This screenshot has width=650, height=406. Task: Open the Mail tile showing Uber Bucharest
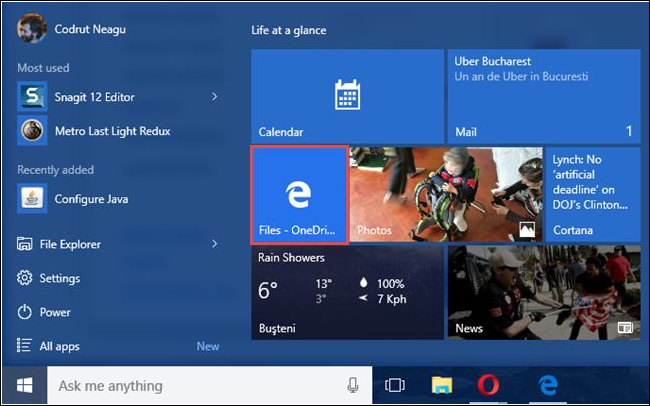pyautogui.click(x=544, y=96)
